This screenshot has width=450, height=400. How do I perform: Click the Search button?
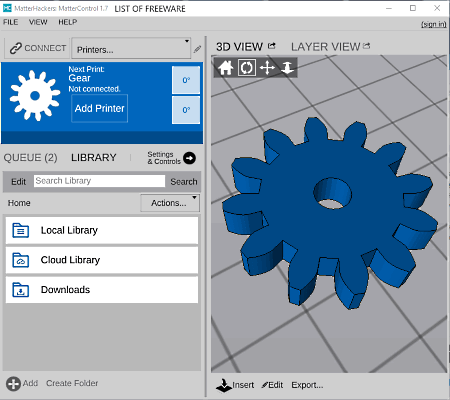click(x=184, y=182)
